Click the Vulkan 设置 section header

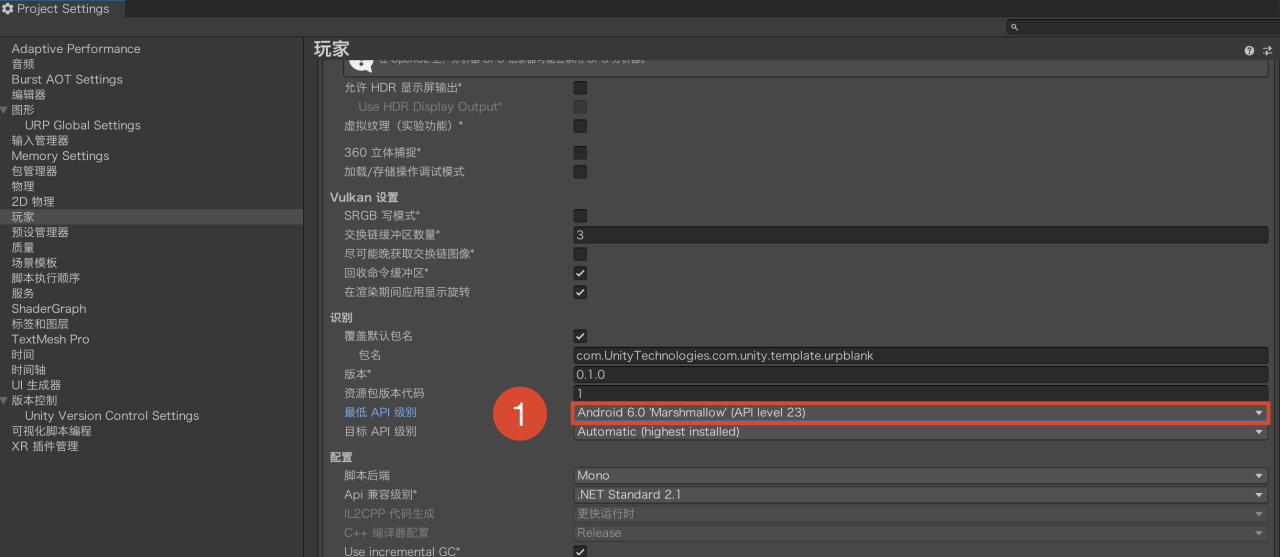pyautogui.click(x=364, y=197)
